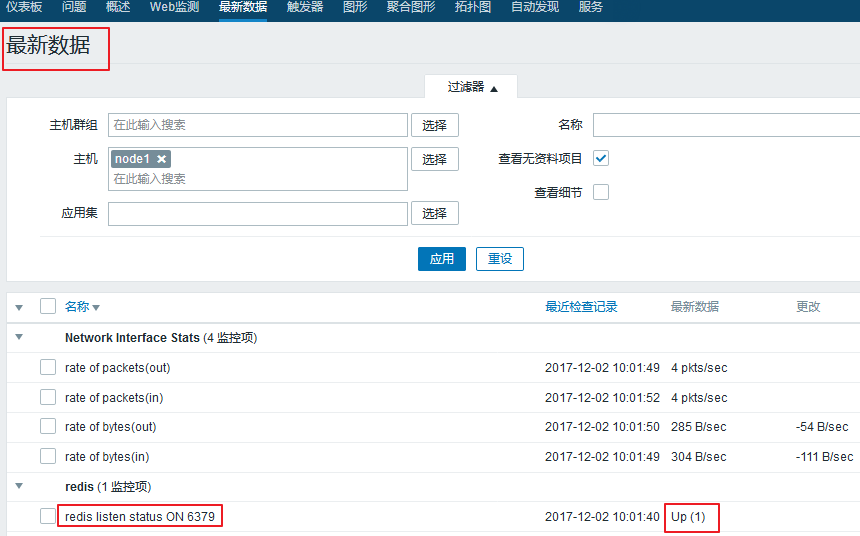Sort by 最近检查记录 column header
860x536 pixels.
point(581,307)
